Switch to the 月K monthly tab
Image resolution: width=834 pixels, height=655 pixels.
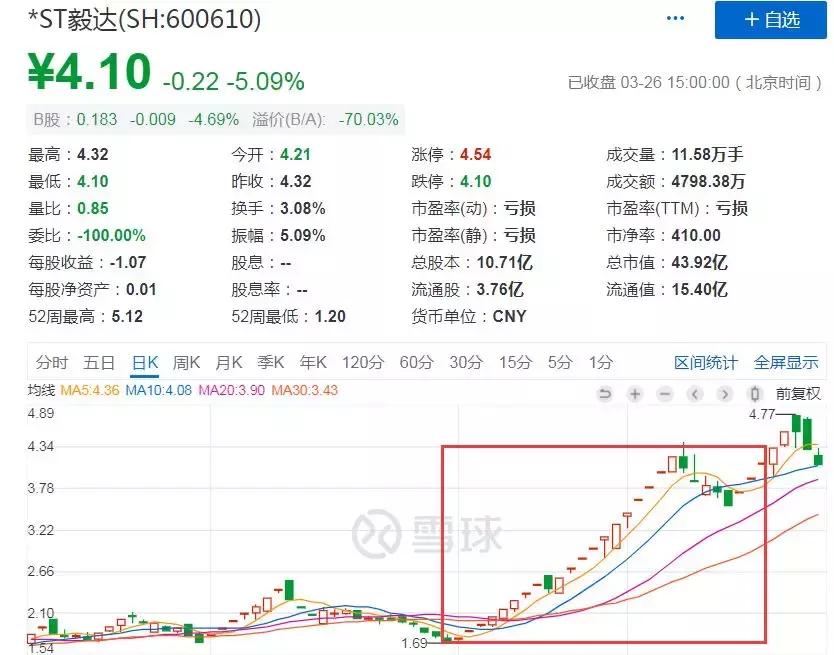tap(228, 363)
